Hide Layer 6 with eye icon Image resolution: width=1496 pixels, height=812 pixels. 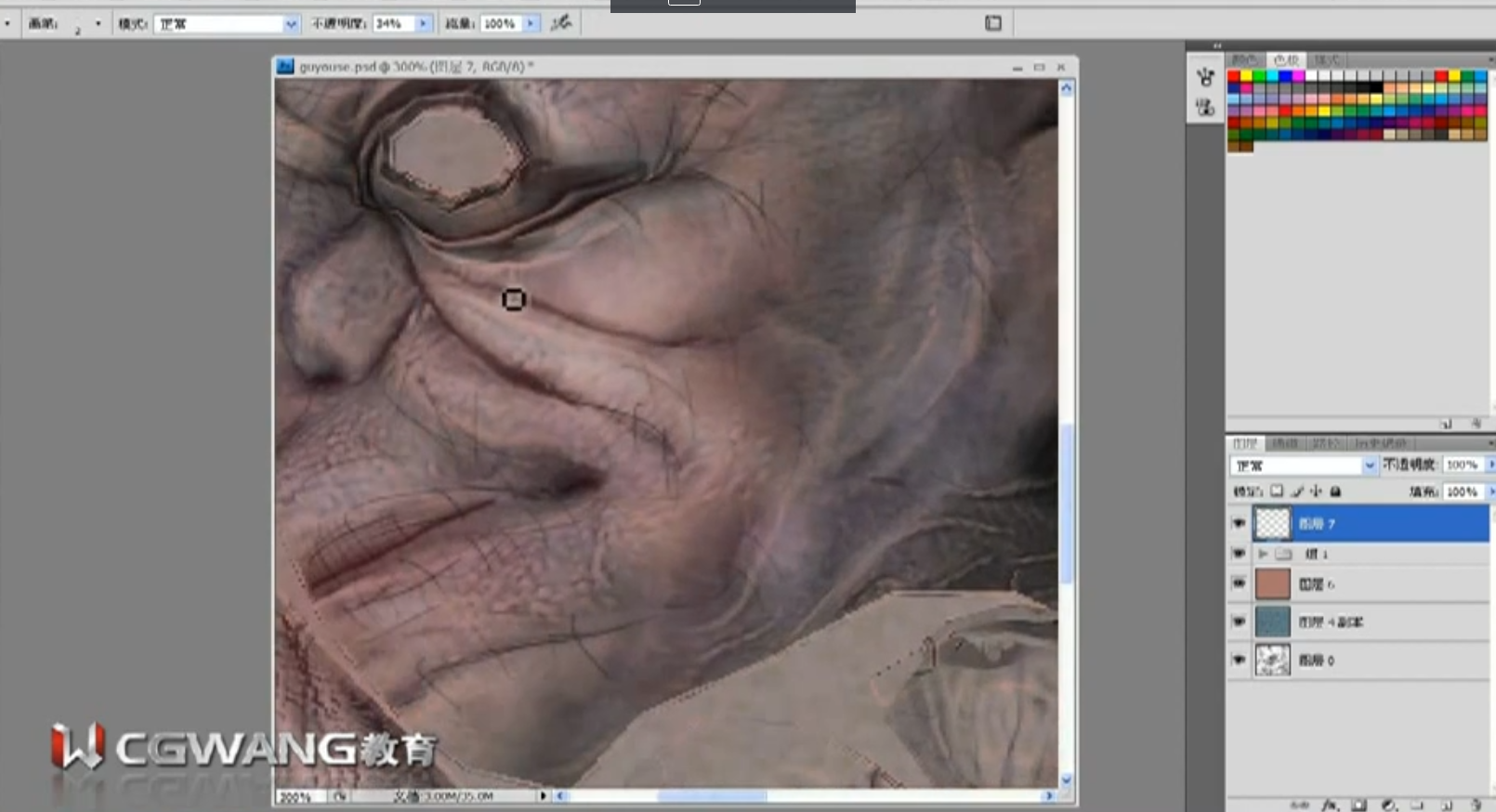tap(1239, 583)
